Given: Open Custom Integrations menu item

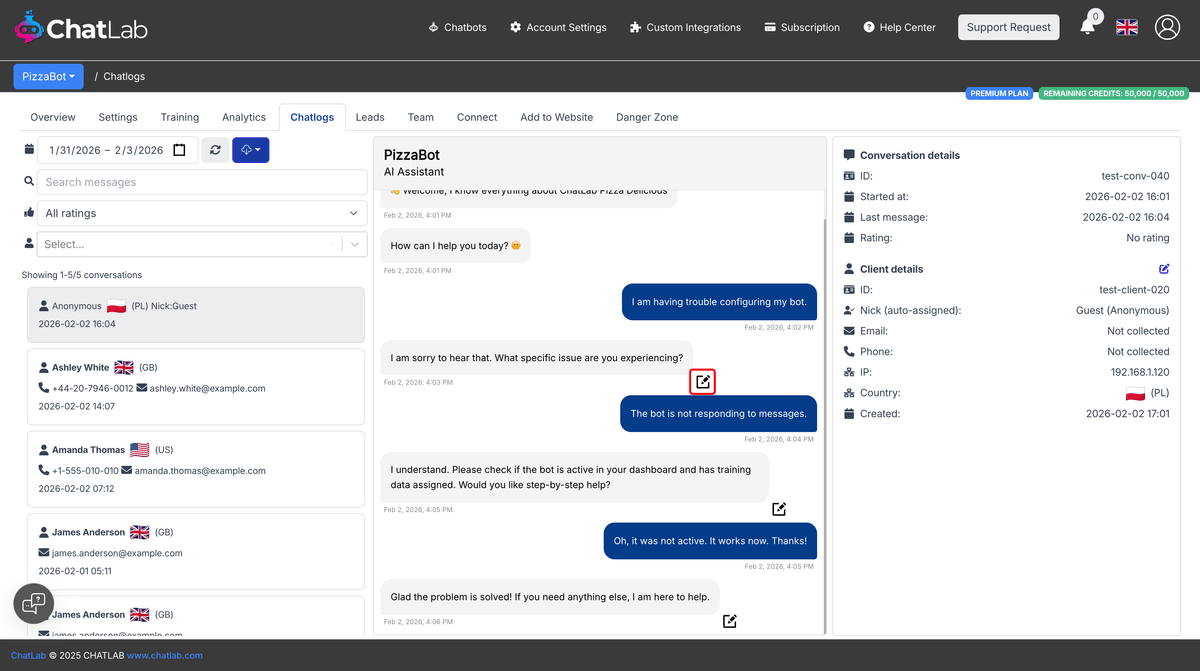Looking at the screenshot, I should click(685, 27).
